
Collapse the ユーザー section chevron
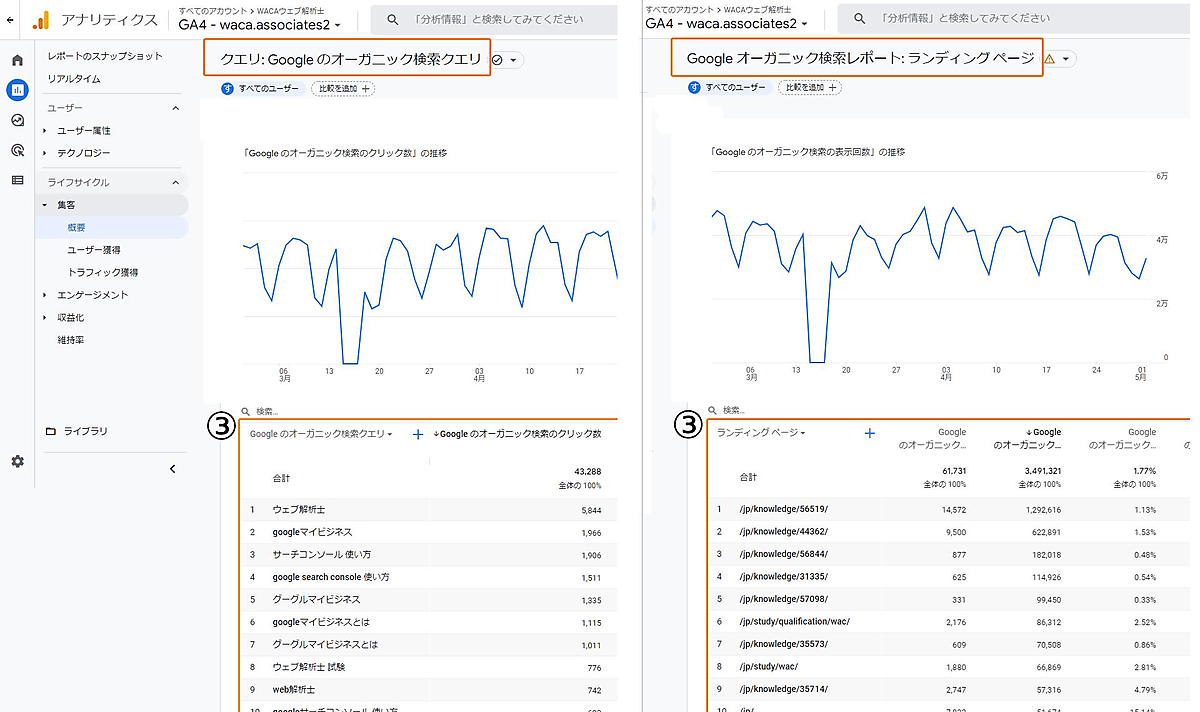176,108
